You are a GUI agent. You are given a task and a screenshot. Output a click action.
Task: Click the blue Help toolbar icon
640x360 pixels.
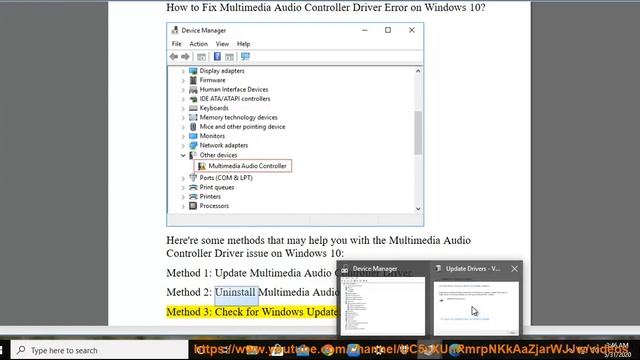pos(217,56)
